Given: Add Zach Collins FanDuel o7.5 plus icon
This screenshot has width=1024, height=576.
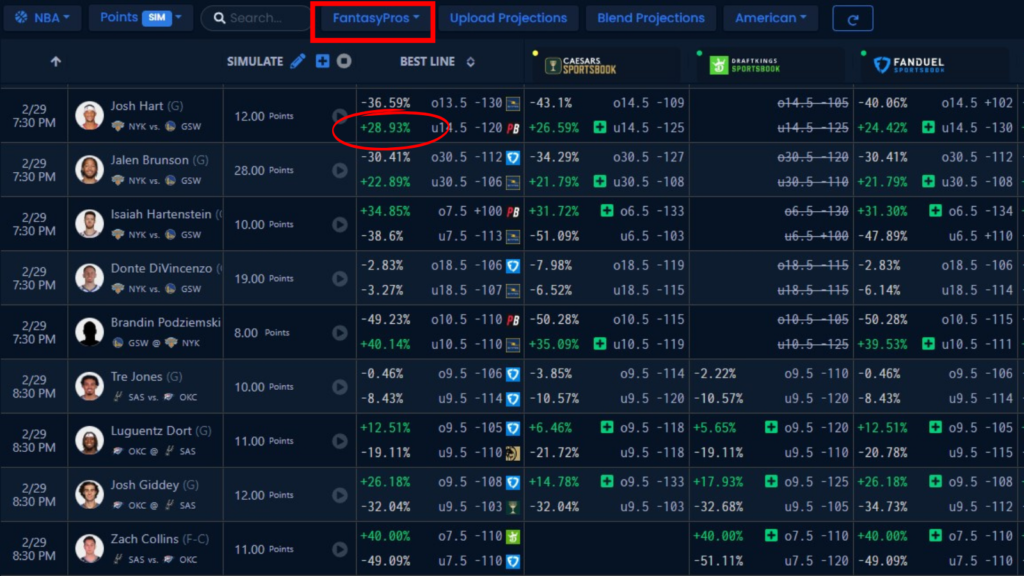Looking at the screenshot, I should 935,536.
